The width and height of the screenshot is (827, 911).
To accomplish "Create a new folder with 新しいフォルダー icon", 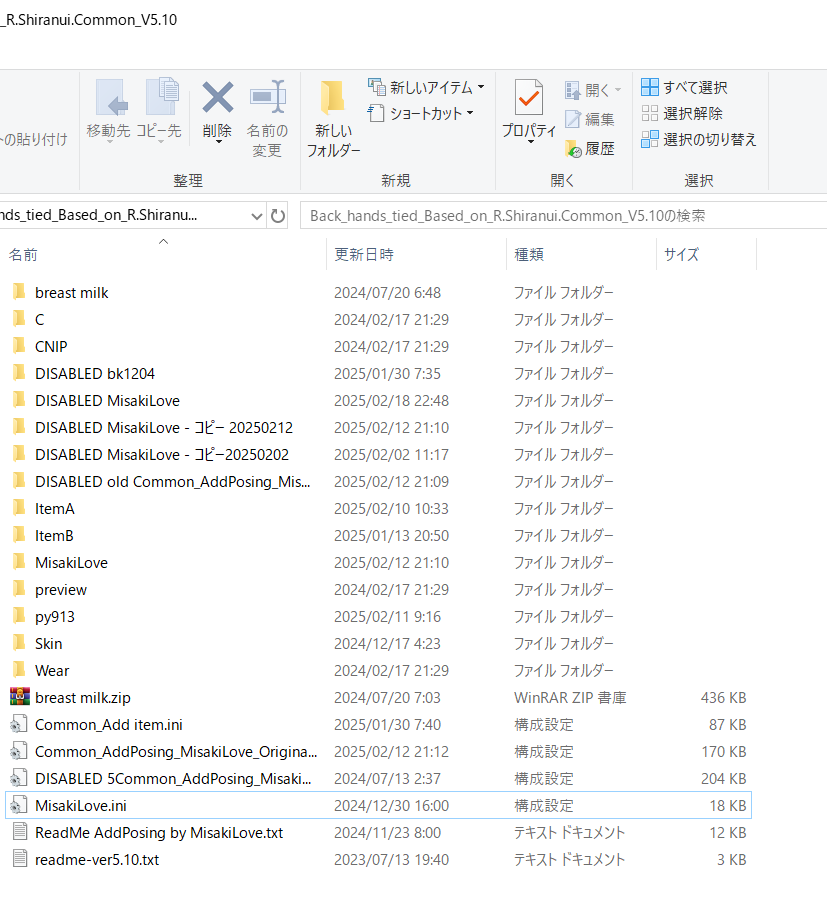I will tap(333, 99).
